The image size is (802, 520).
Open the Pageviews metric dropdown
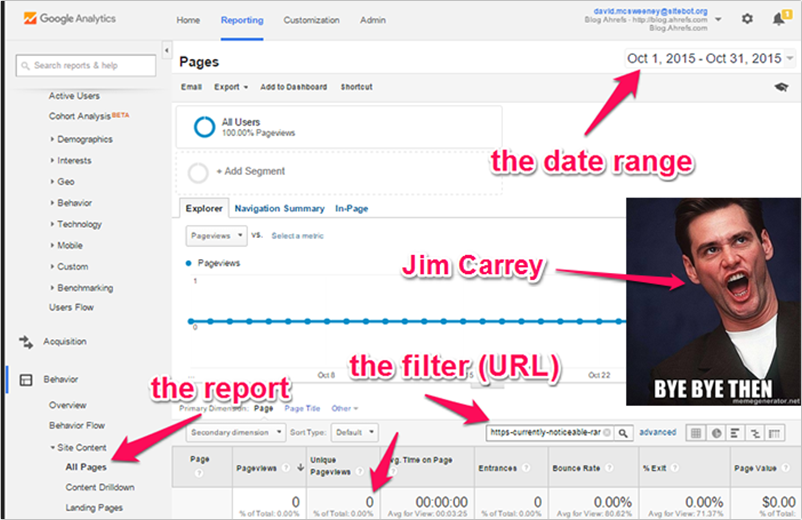pos(216,235)
